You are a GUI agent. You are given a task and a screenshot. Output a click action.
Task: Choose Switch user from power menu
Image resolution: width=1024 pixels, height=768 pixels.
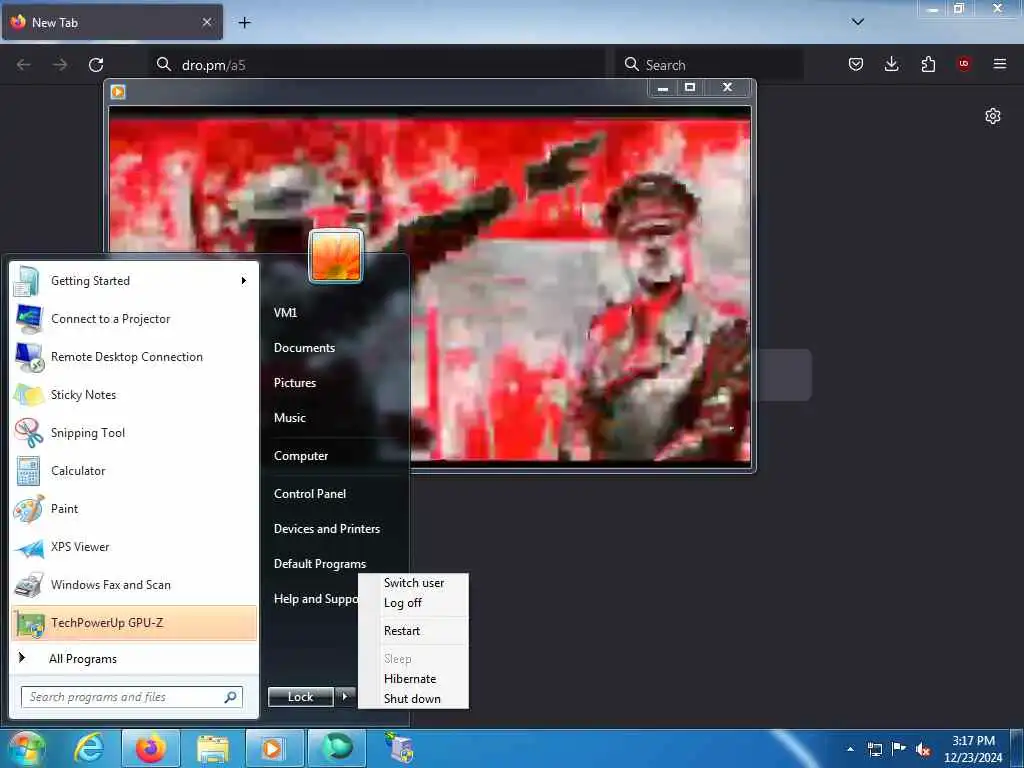coord(414,583)
